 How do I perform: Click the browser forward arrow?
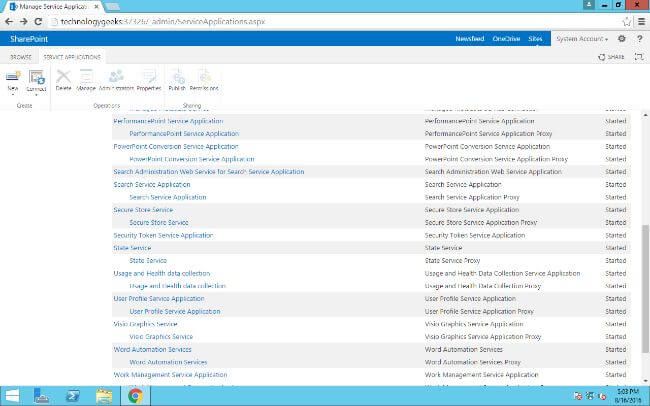24,22
